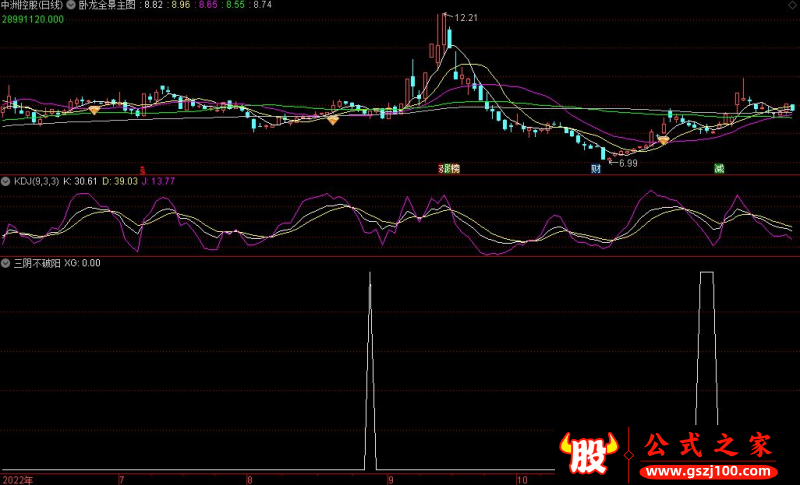The width and height of the screenshot is (800, 485).
Task: Click the 涨榜 marker at chart bottom
Action: tap(449, 168)
